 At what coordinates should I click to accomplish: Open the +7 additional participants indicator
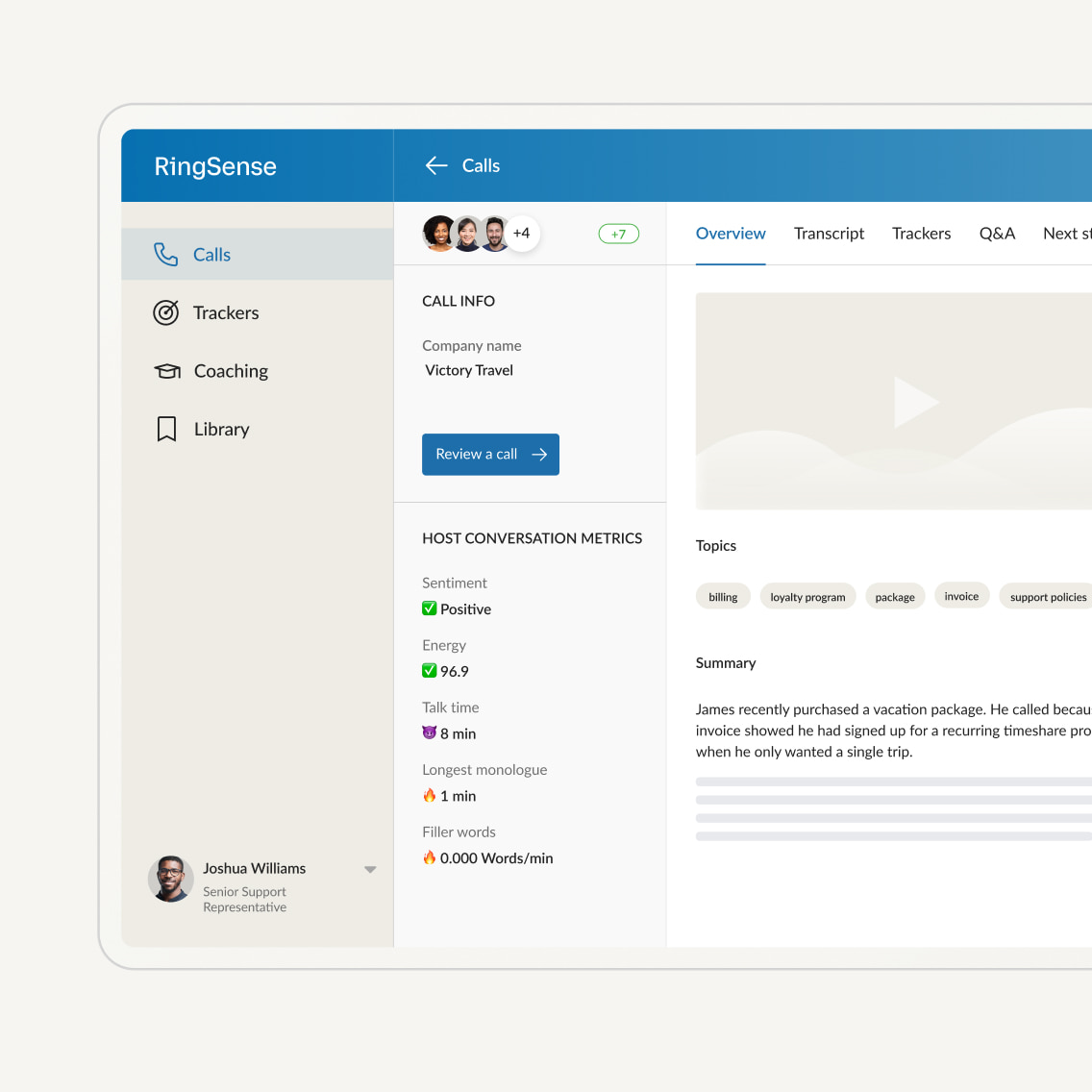tap(618, 233)
